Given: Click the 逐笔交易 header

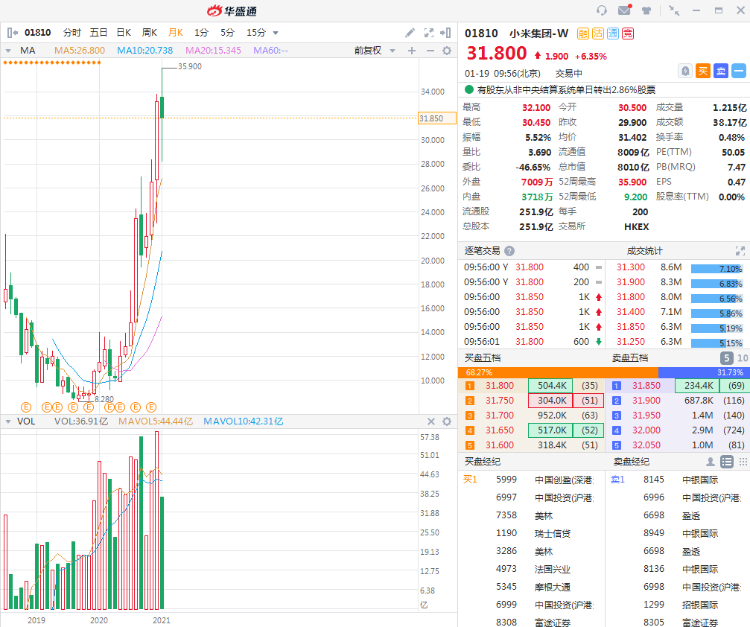Looking at the screenshot, I should (x=482, y=251).
